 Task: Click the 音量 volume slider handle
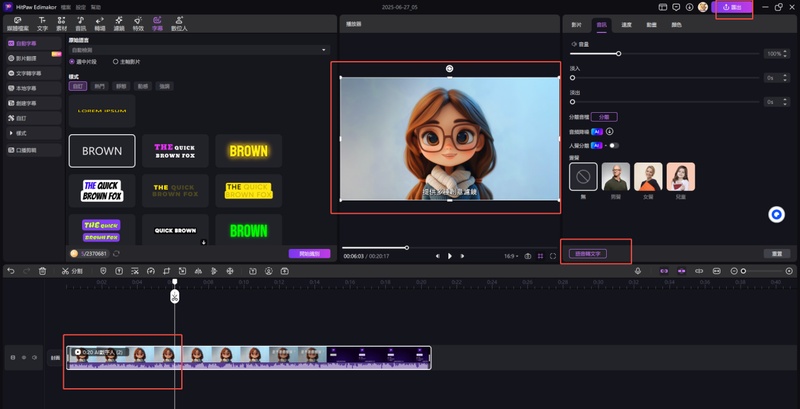(618, 53)
